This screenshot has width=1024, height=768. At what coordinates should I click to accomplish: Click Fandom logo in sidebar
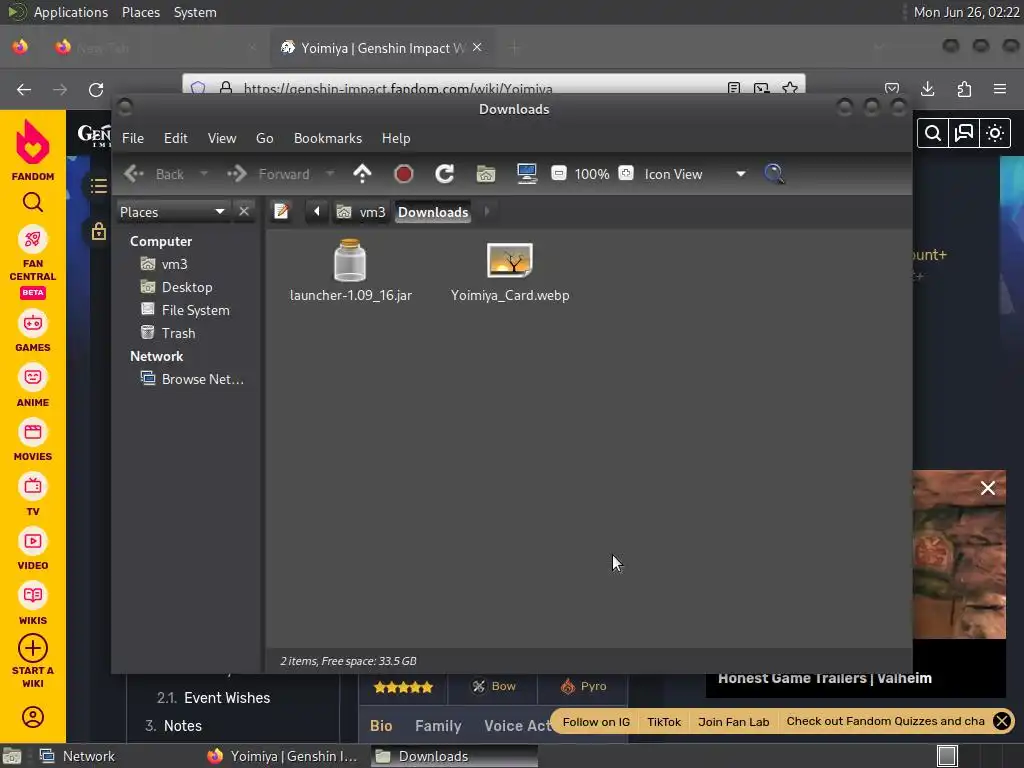(x=33, y=150)
